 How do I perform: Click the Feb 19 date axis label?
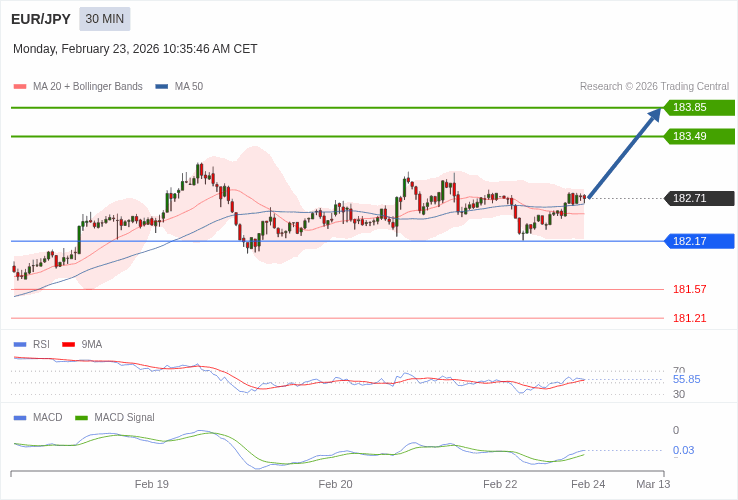pos(152,484)
